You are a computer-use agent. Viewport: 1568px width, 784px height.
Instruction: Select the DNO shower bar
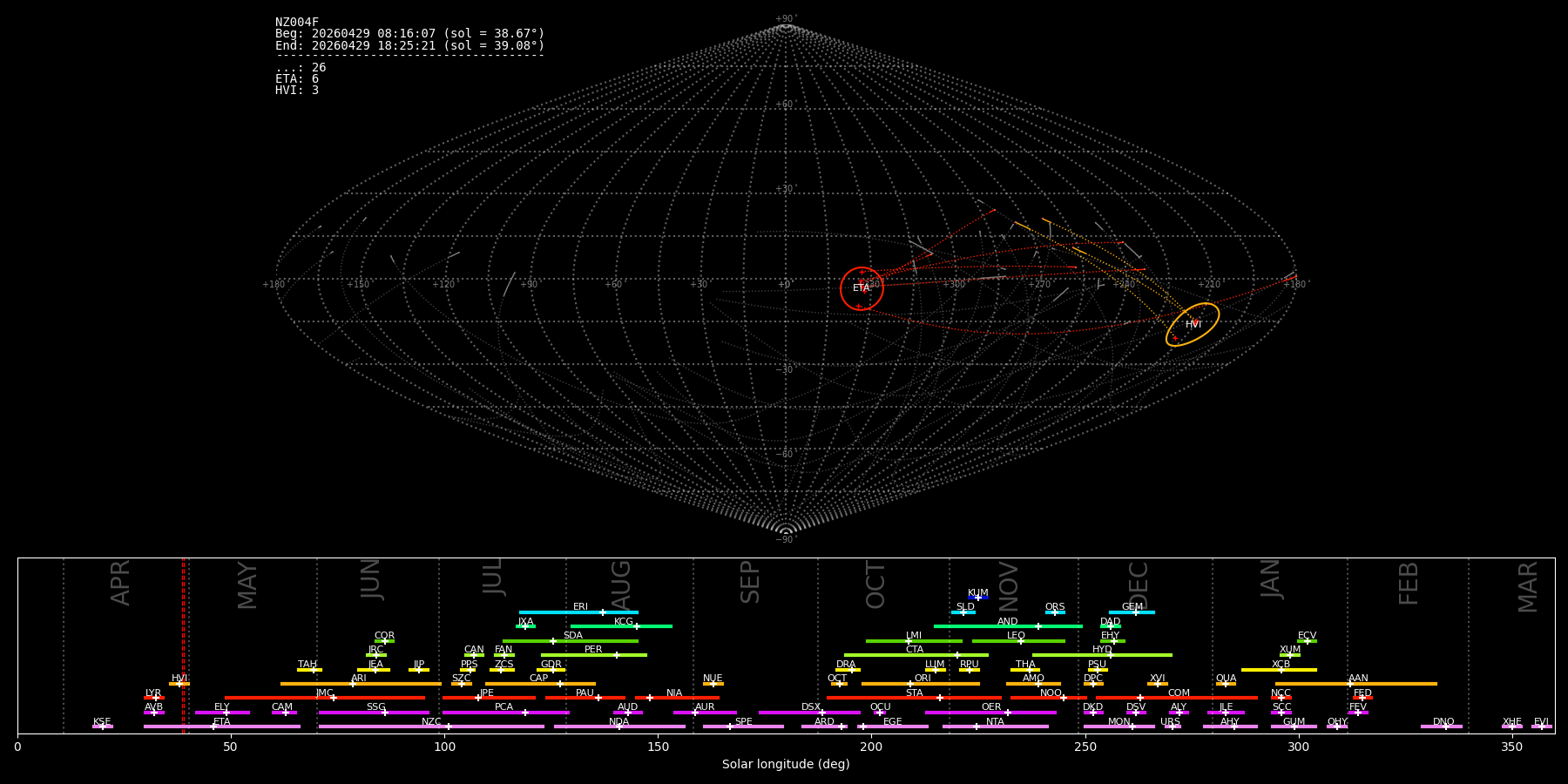(x=1442, y=727)
